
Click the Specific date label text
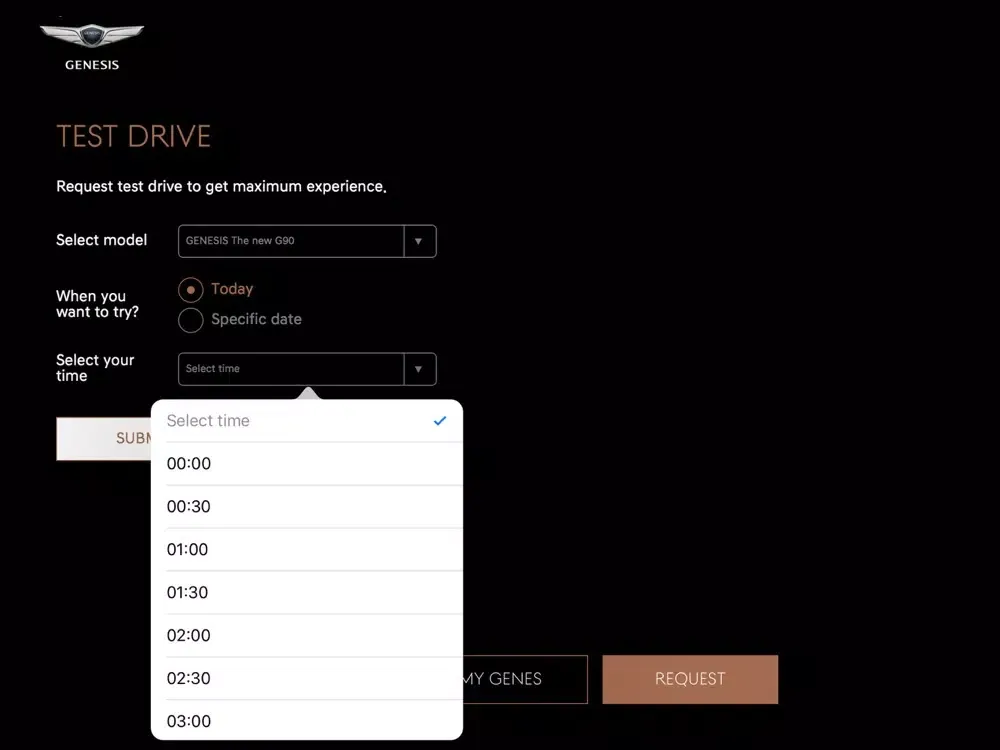point(256,320)
